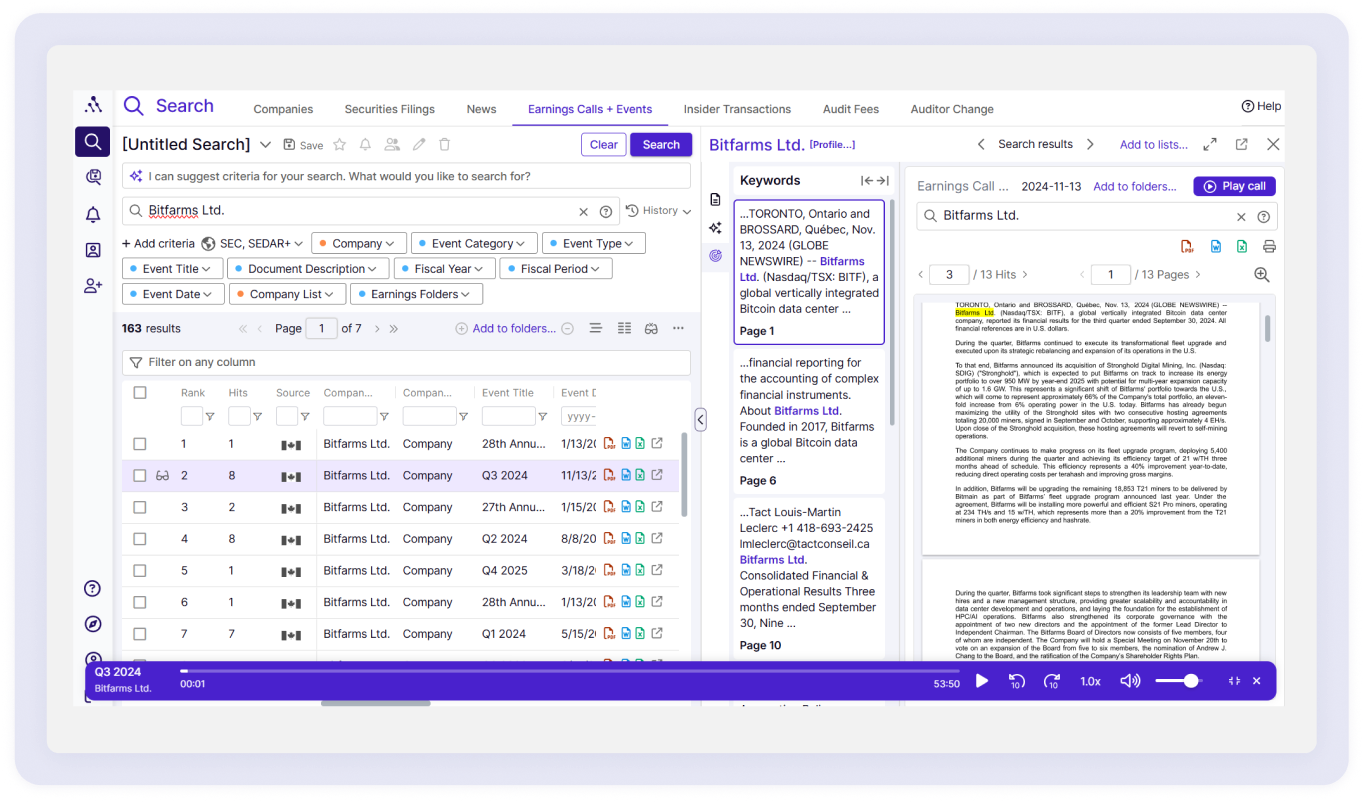The width and height of the screenshot is (1364, 802).
Task: Zoom in on the document with magnifier icon
Action: [x=1262, y=274]
